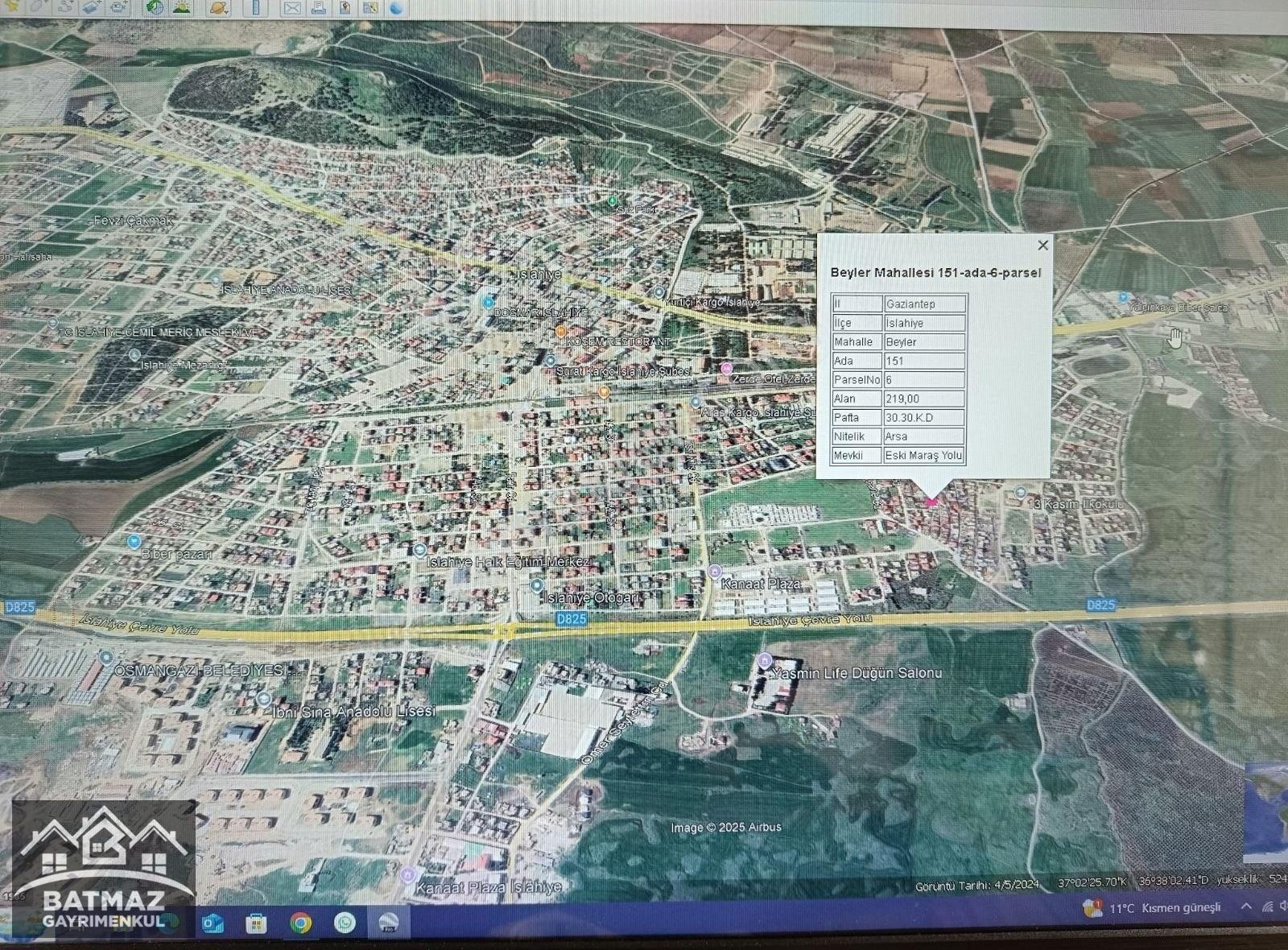
Task: Click the Sürat Kargo İslahiye Şubesi placemark
Action: 550,361
